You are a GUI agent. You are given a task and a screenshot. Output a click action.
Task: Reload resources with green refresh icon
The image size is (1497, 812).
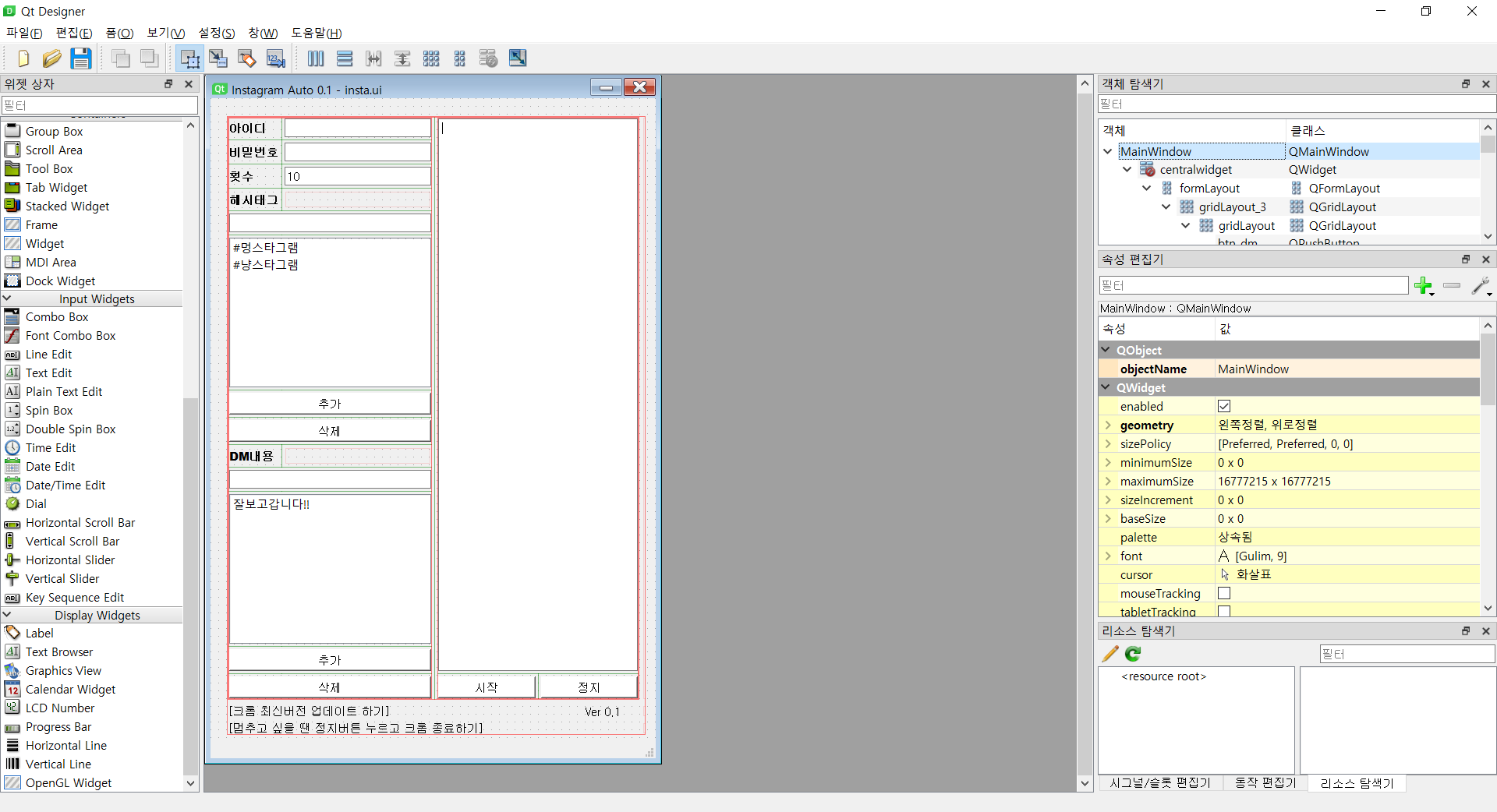point(1133,654)
